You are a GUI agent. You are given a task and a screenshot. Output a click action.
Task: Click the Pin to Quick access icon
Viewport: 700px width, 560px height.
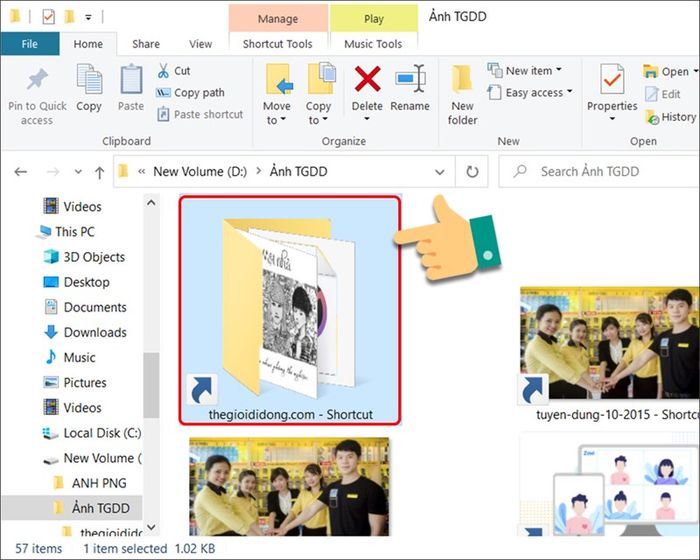point(37,80)
